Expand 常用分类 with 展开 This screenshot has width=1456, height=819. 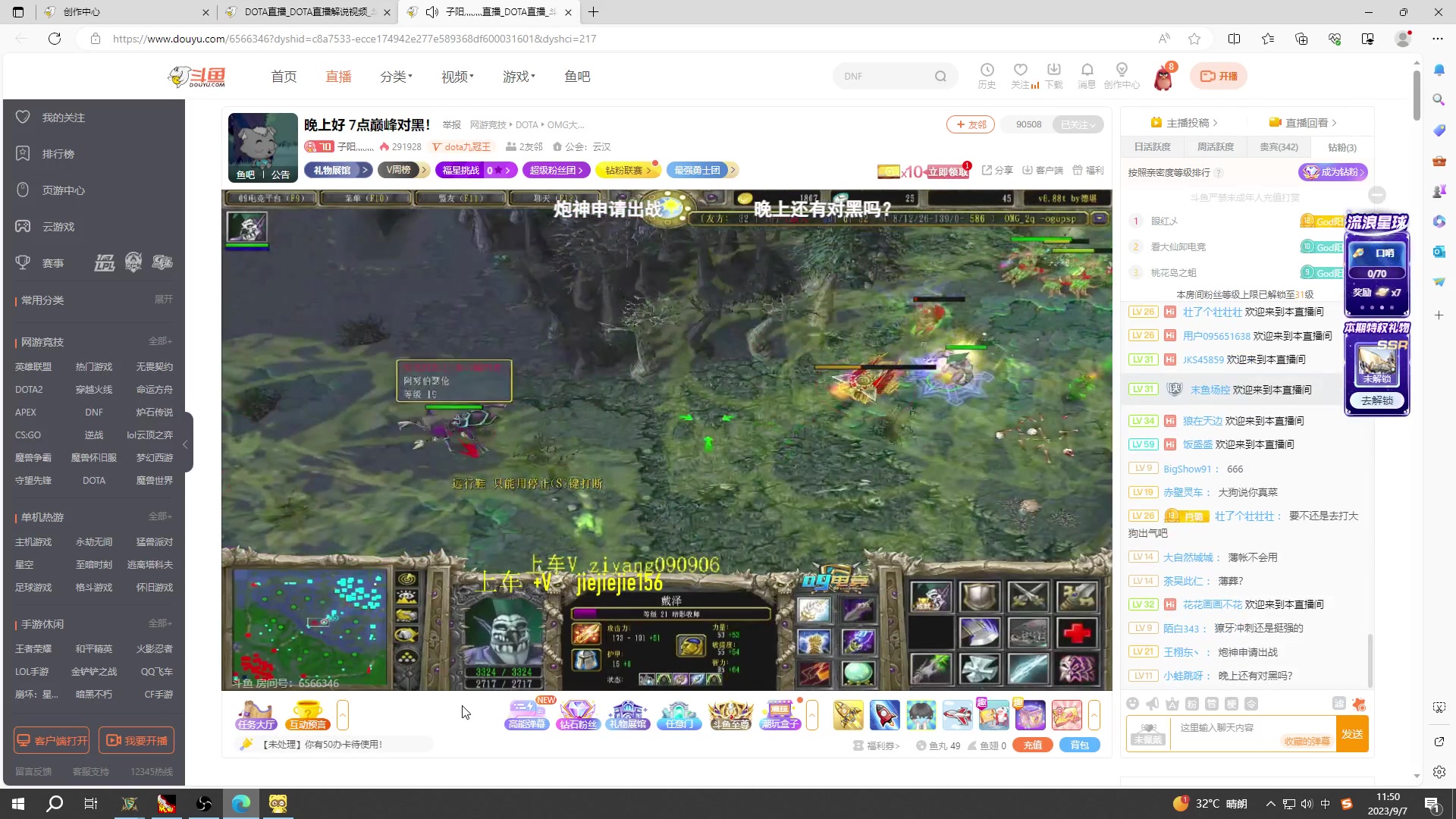coord(164,300)
